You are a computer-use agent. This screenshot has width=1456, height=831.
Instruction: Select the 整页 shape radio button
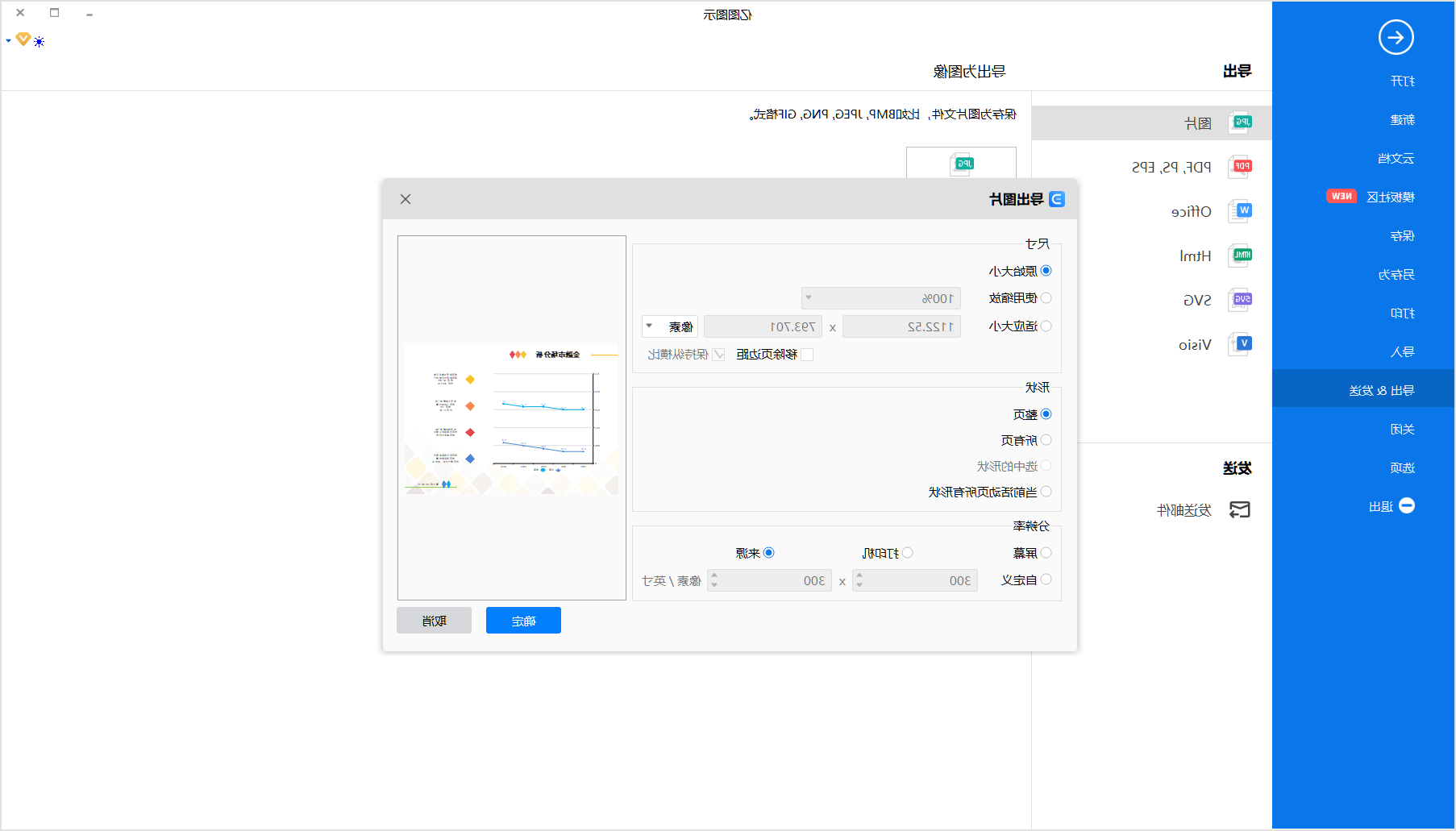[x=1046, y=414]
